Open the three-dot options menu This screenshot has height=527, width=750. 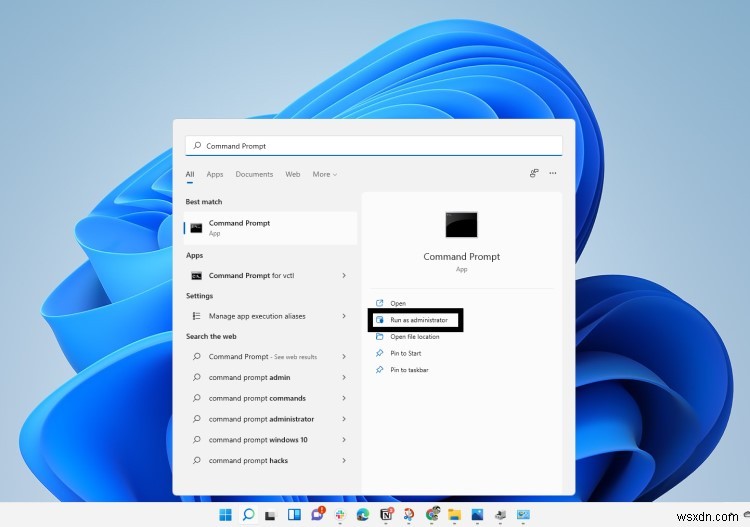[553, 173]
